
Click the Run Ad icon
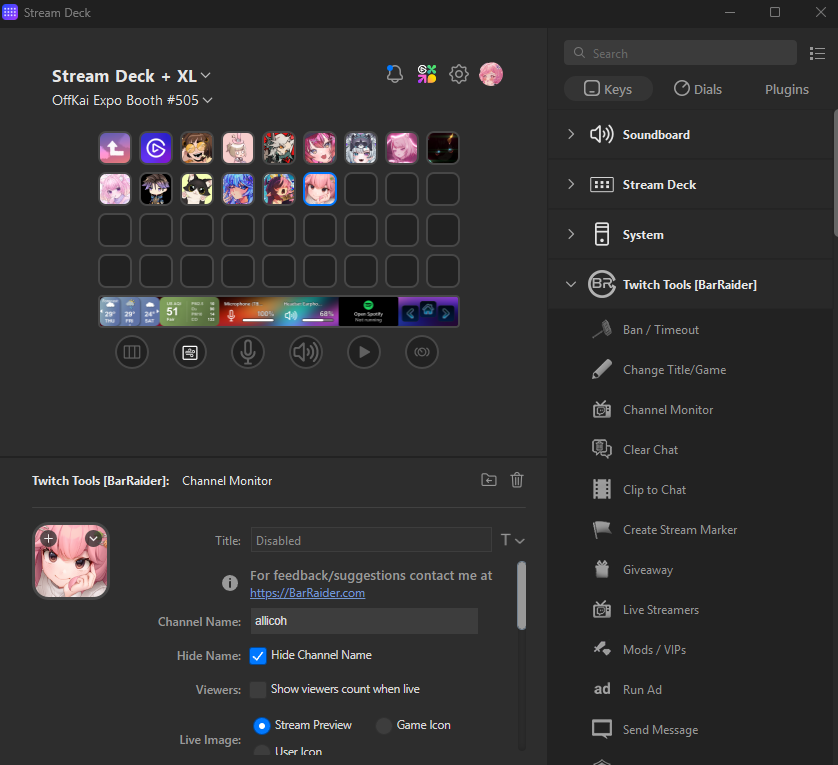point(602,690)
